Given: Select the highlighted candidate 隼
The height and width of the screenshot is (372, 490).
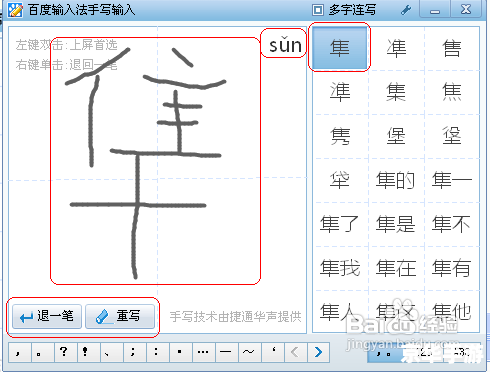Looking at the screenshot, I should pos(340,48).
